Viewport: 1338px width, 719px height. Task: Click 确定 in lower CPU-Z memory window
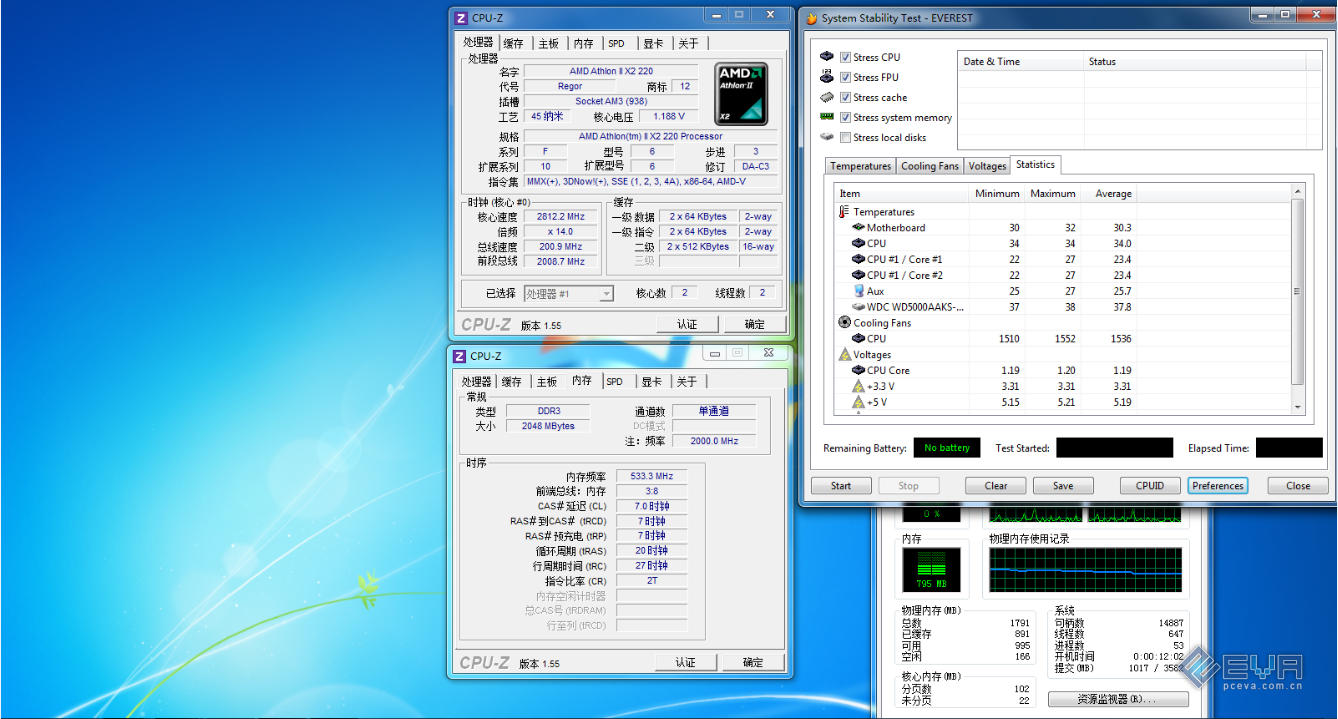pos(753,662)
